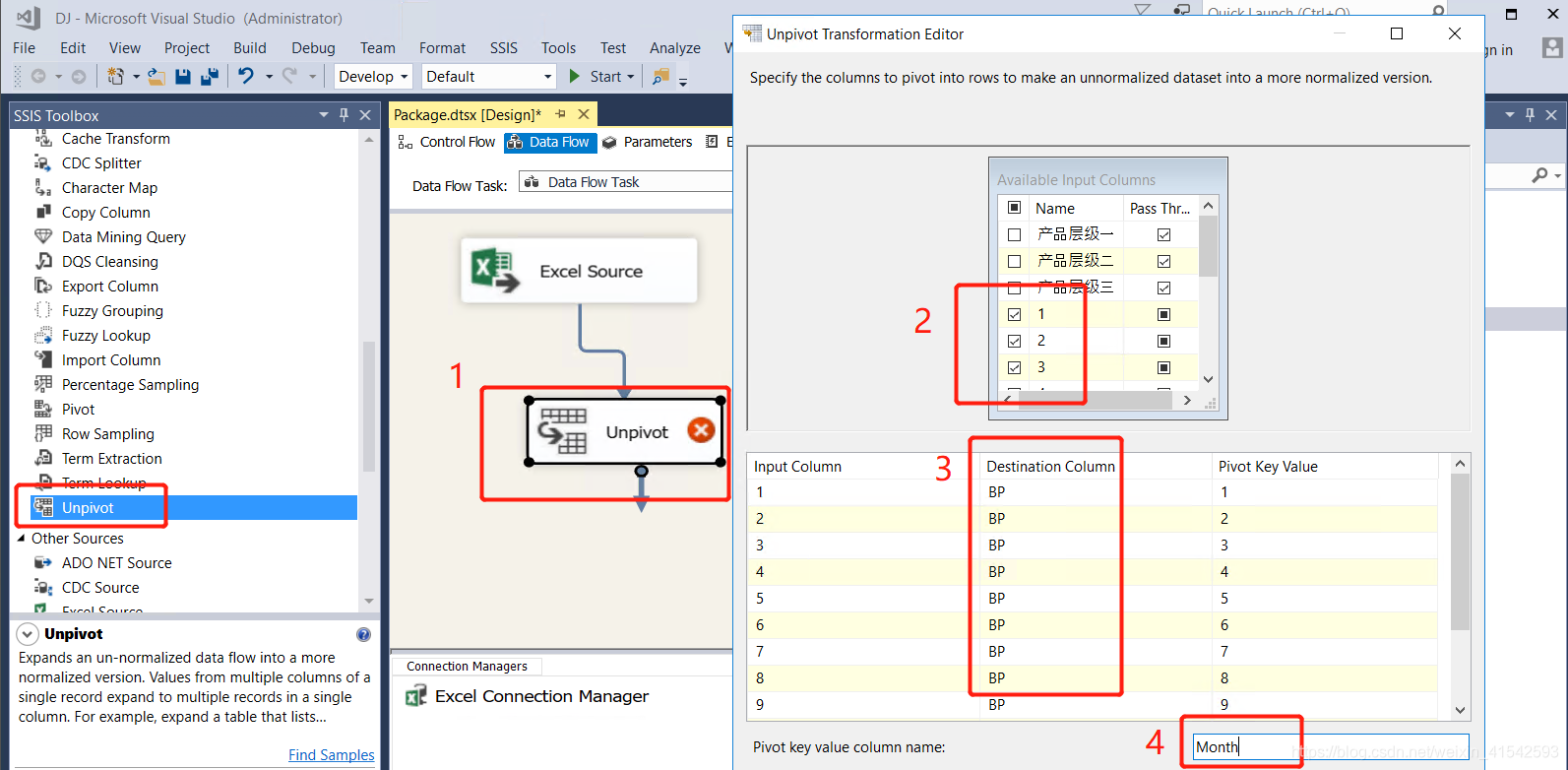Select the Pivot toolbox item icon
Image resolution: width=1568 pixels, height=770 pixels.
(x=43, y=409)
